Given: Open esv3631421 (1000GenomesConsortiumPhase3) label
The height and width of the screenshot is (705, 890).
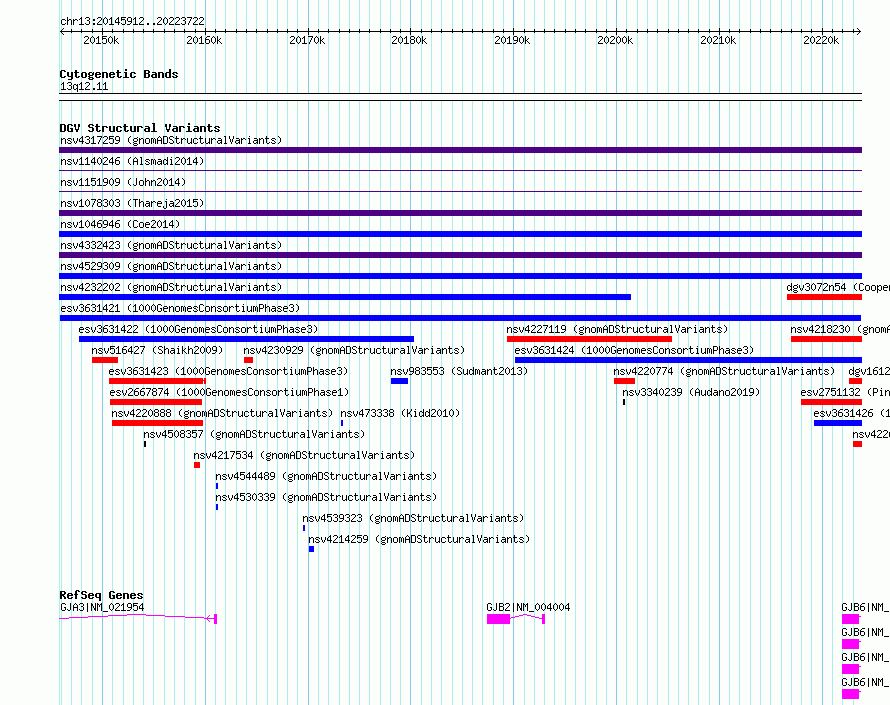Looking at the screenshot, I should point(180,308).
